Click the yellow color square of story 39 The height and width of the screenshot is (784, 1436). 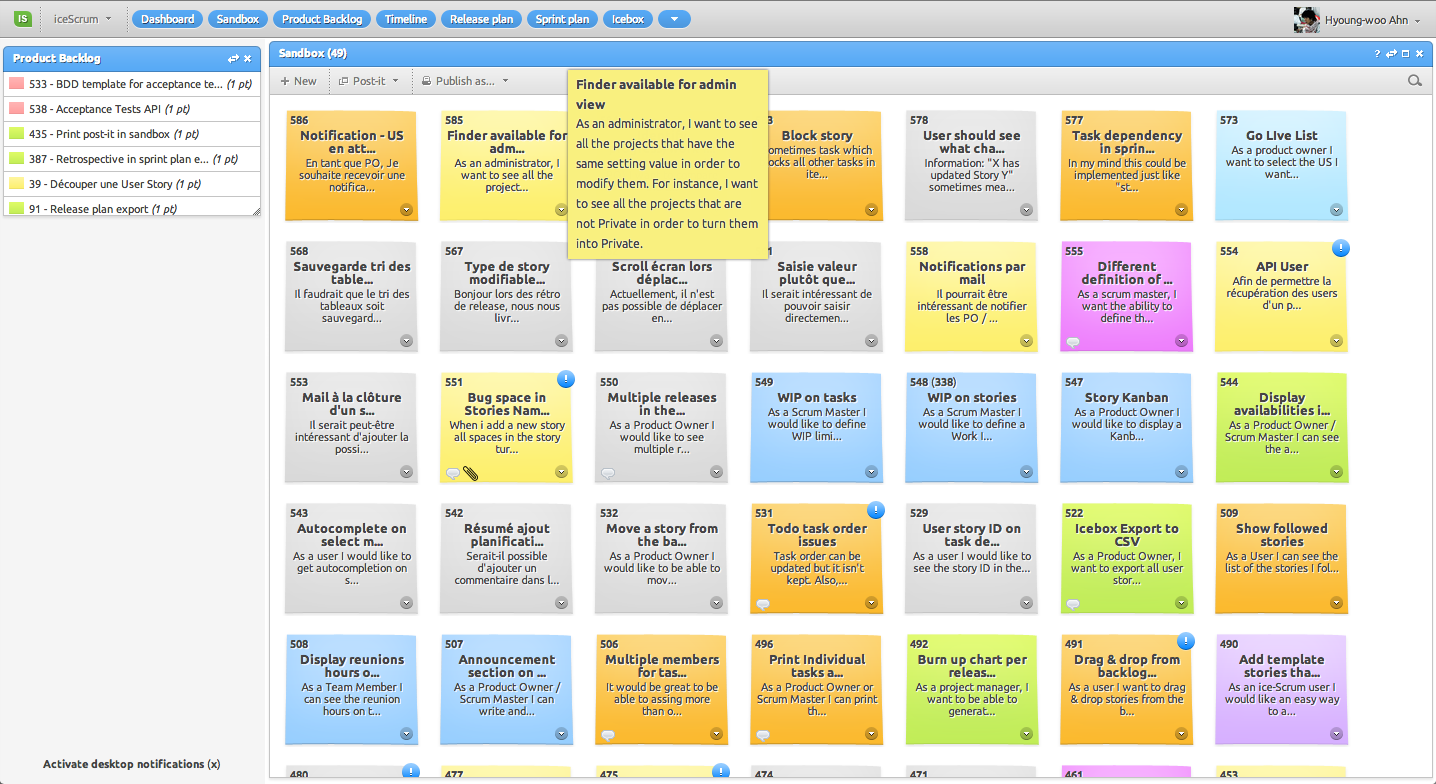coord(17,184)
